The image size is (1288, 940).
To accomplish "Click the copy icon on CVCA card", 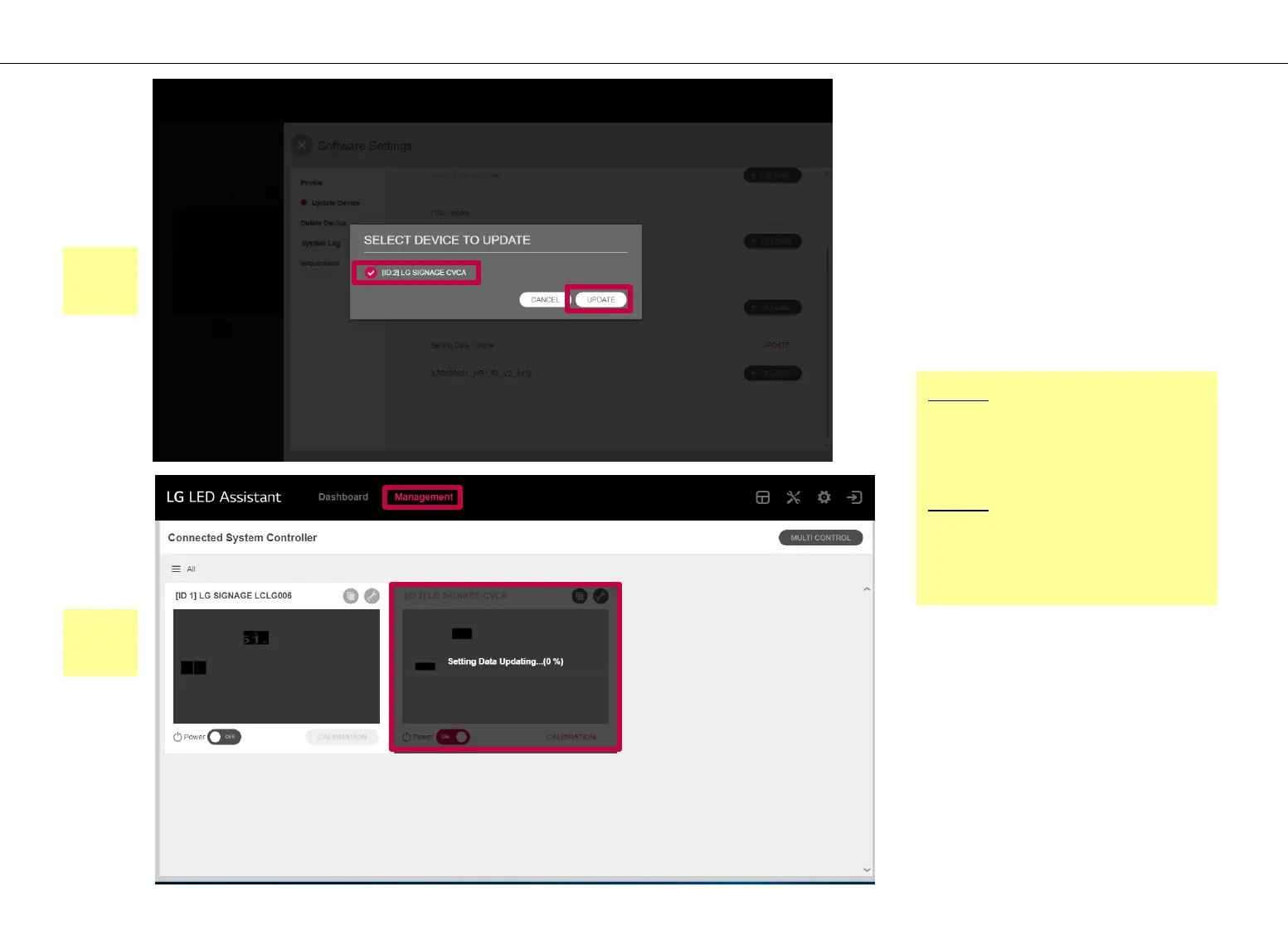I will pyautogui.click(x=580, y=596).
